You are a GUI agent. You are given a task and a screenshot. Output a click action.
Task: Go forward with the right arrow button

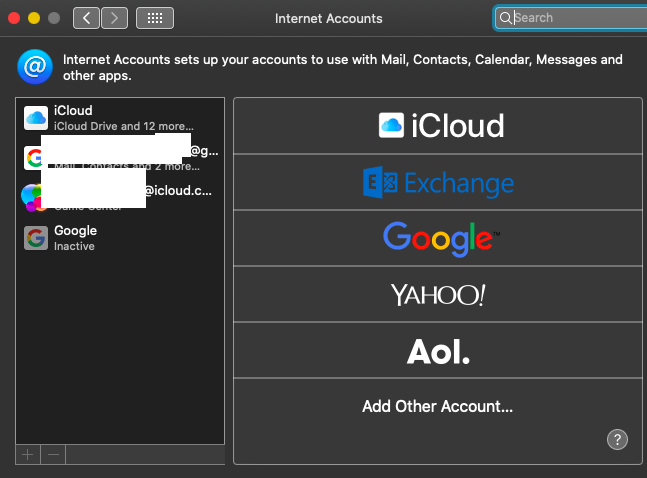coord(114,18)
